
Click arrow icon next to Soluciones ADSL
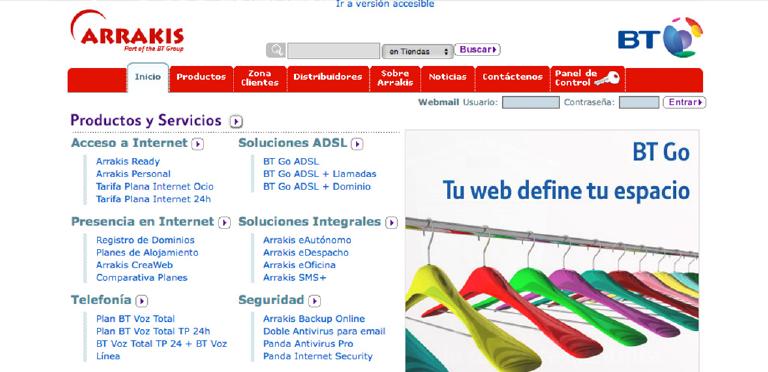click(357, 144)
